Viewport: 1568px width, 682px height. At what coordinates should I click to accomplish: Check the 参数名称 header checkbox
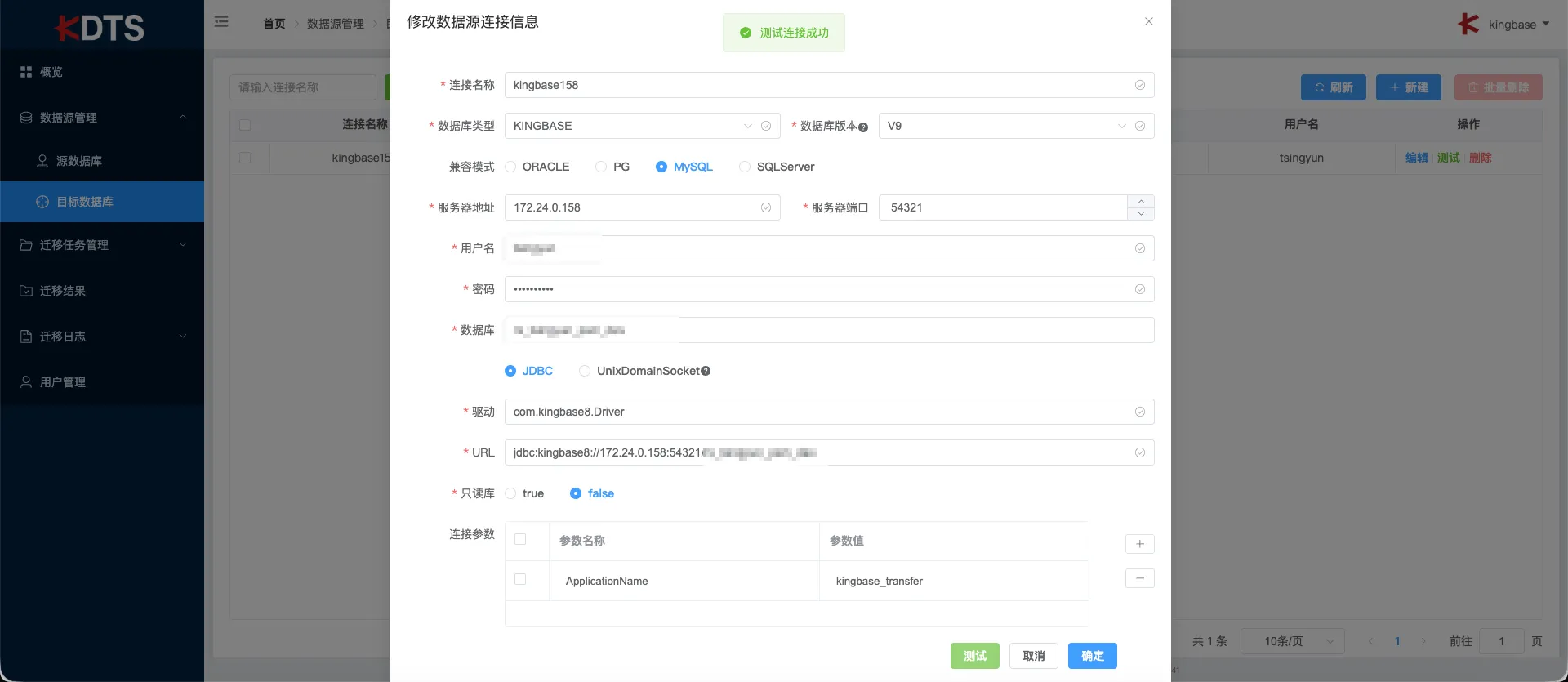coord(520,539)
